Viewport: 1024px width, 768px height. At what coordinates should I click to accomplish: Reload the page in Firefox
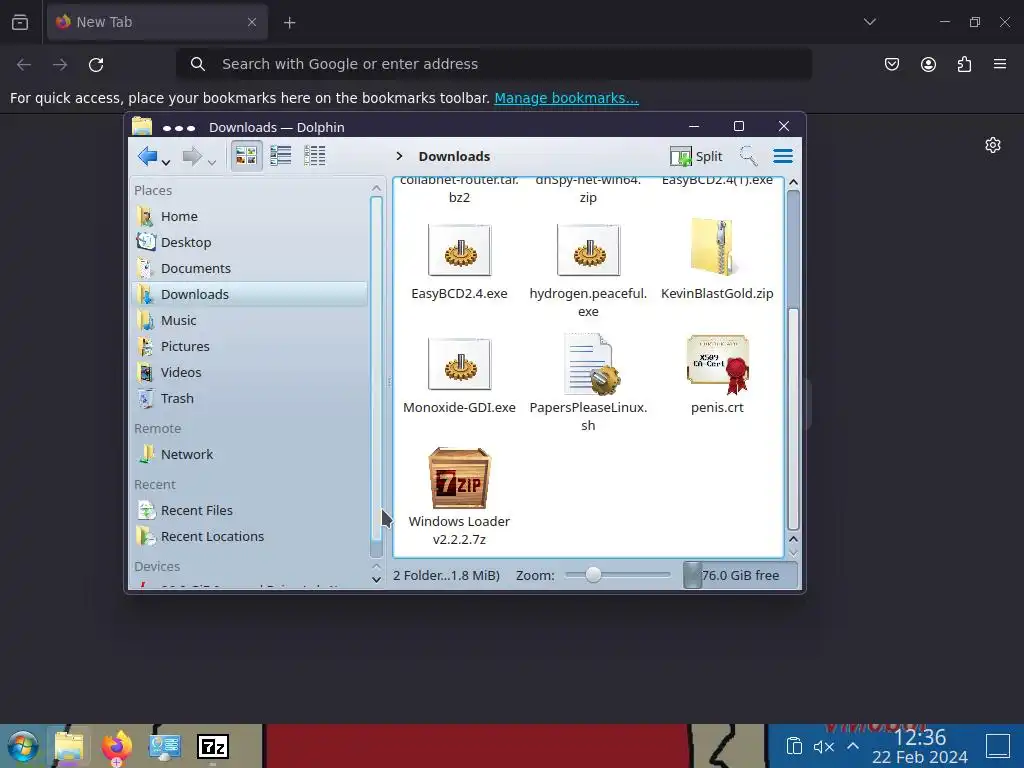96,65
